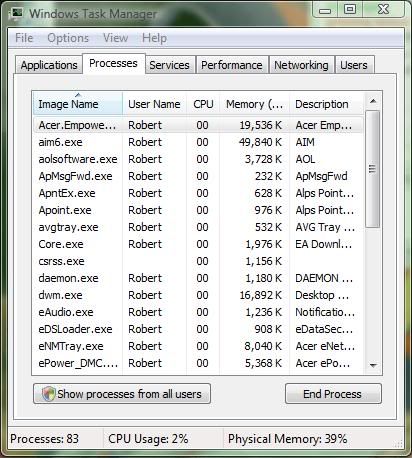
Task: Select the Core.exe process
Action: point(198,244)
